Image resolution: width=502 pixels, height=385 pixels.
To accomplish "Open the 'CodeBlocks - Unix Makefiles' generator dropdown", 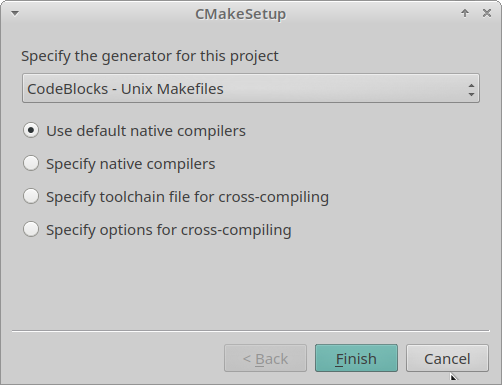I will (251, 88).
